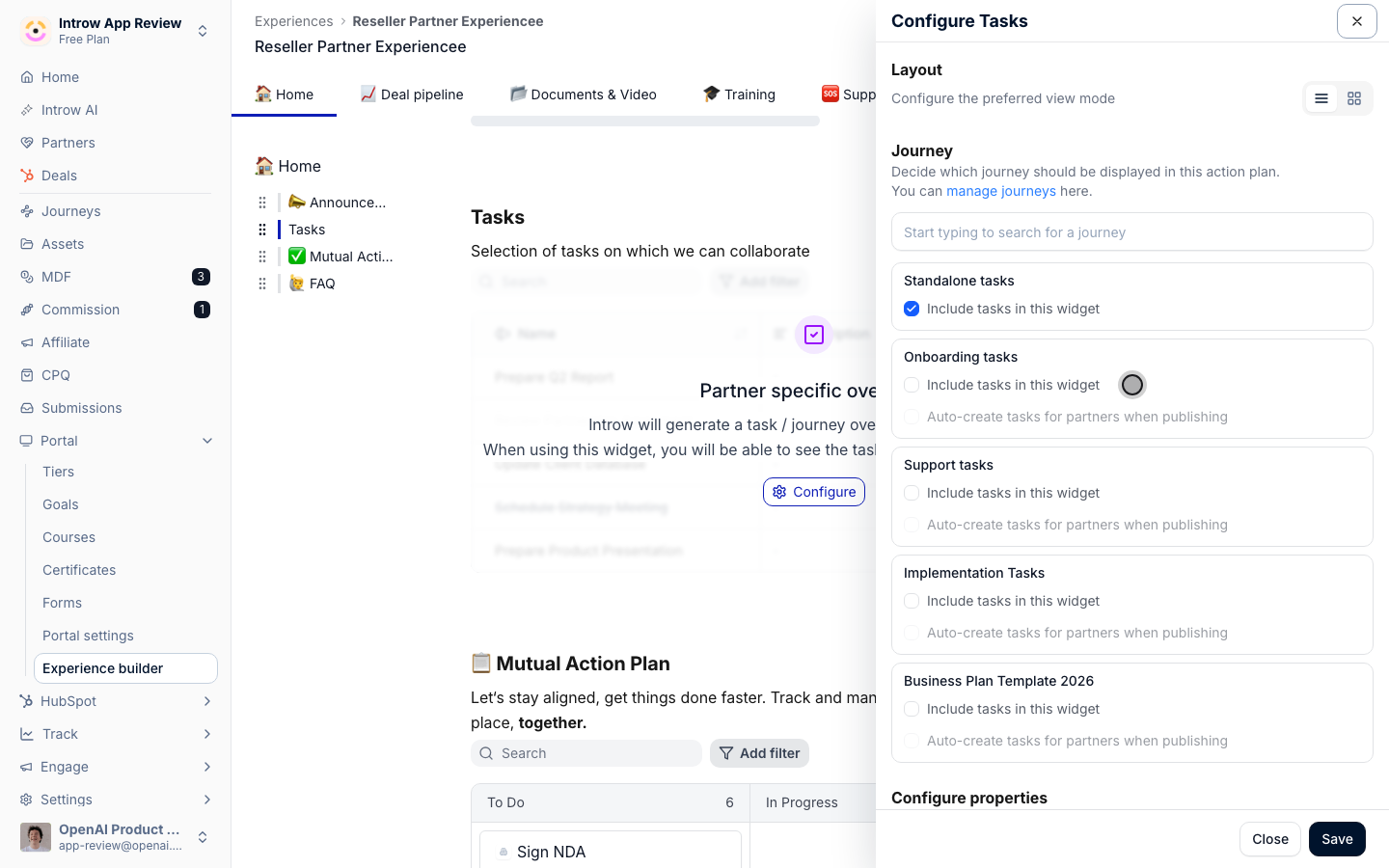Image resolution: width=1389 pixels, height=868 pixels.
Task: Switch to grid layout view icon
Action: 1354,98
